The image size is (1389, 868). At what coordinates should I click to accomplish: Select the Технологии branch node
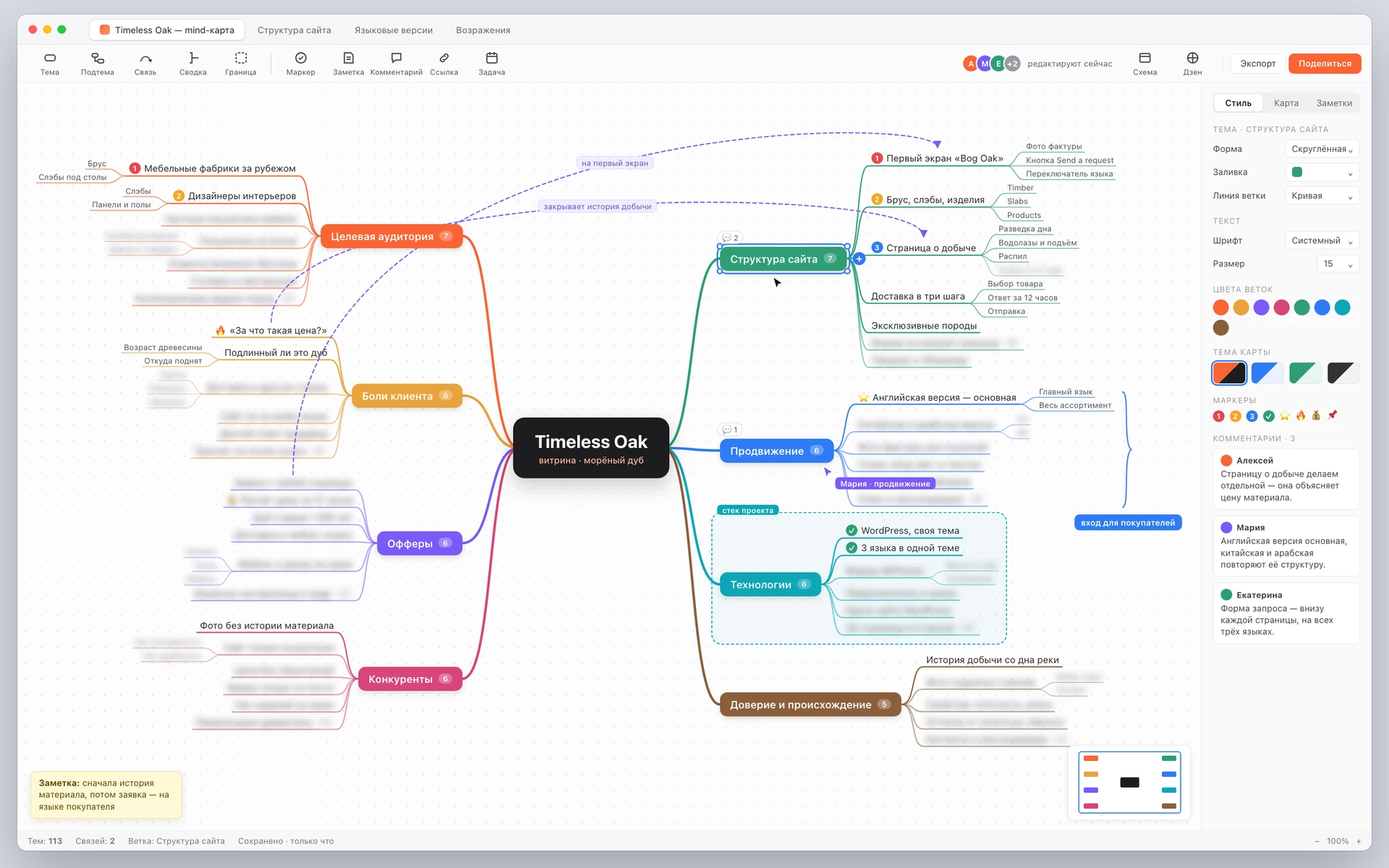770,584
